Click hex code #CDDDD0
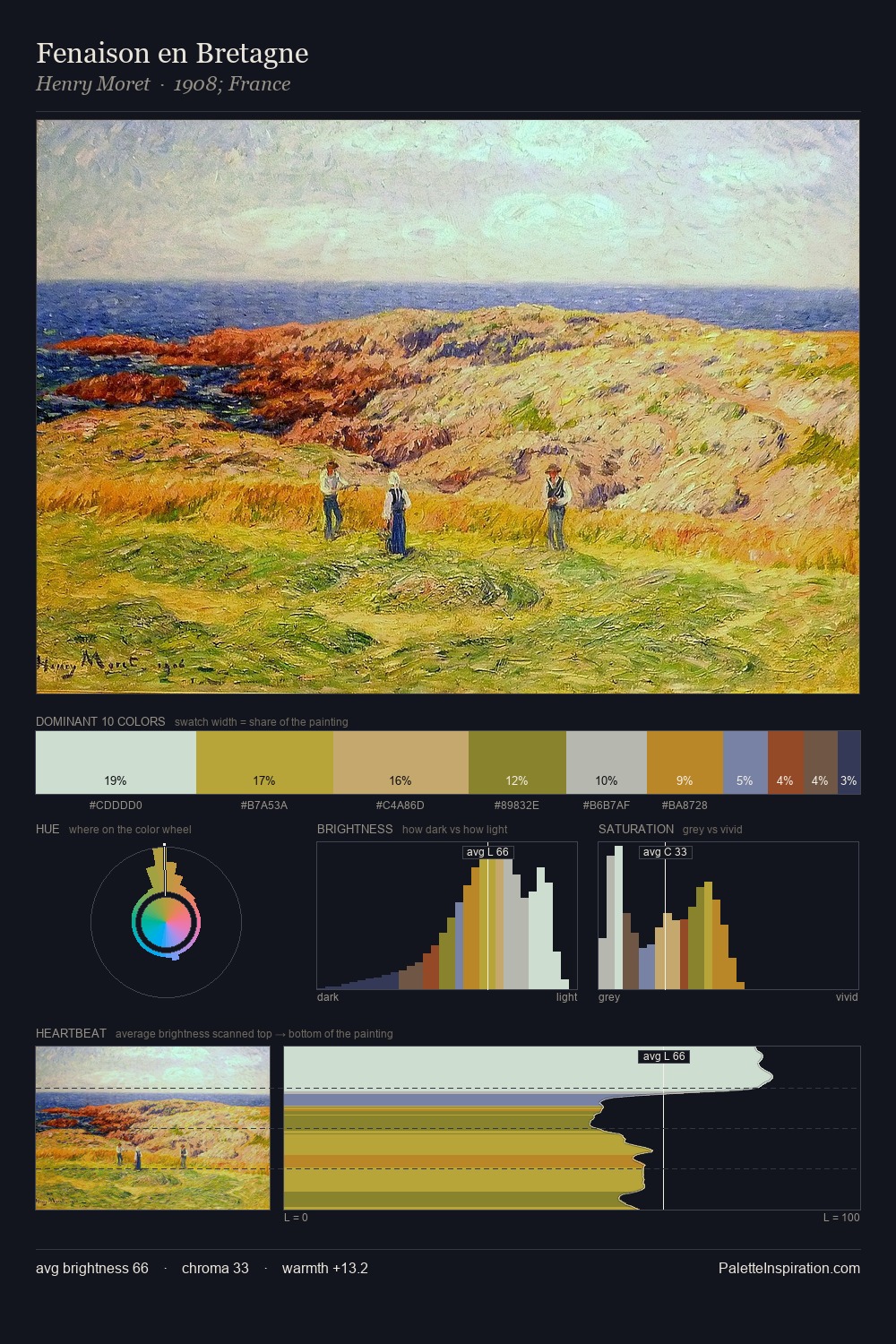The image size is (896, 1344). (116, 806)
